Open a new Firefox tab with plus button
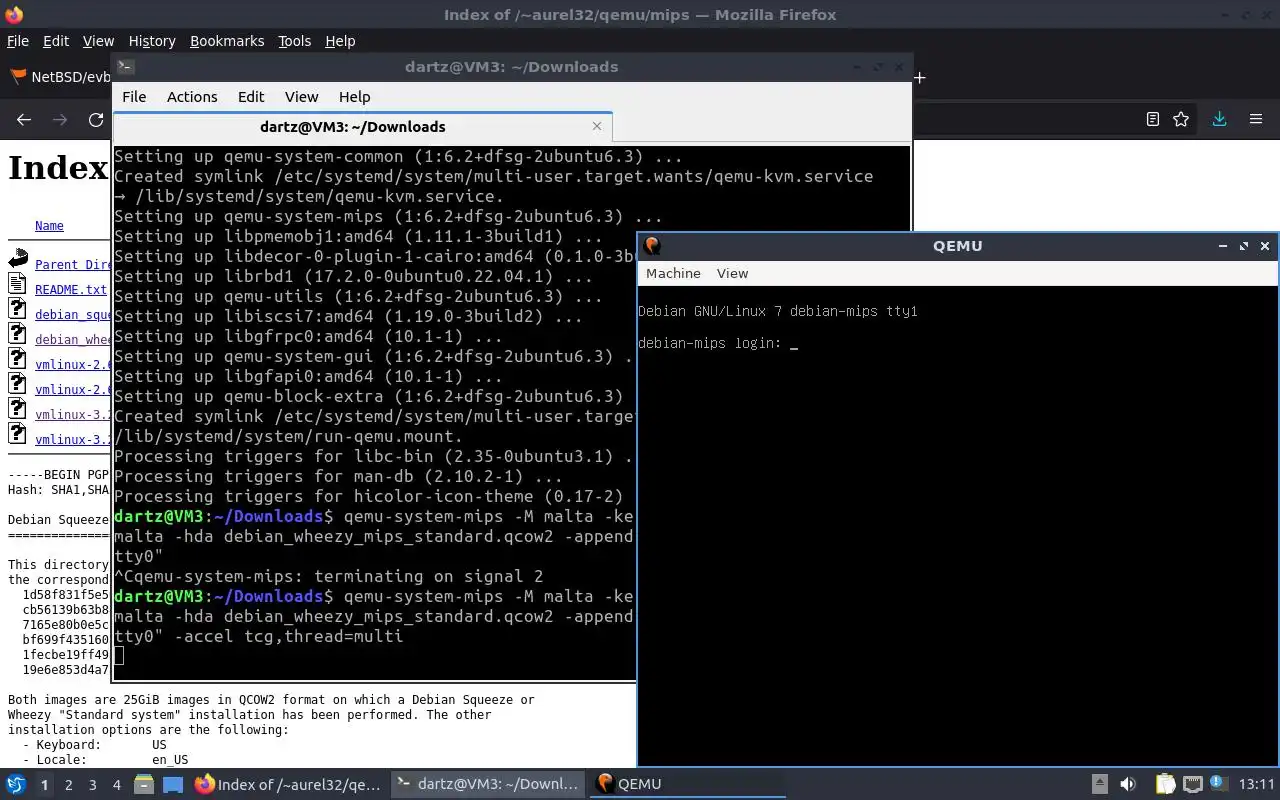 tap(920, 77)
